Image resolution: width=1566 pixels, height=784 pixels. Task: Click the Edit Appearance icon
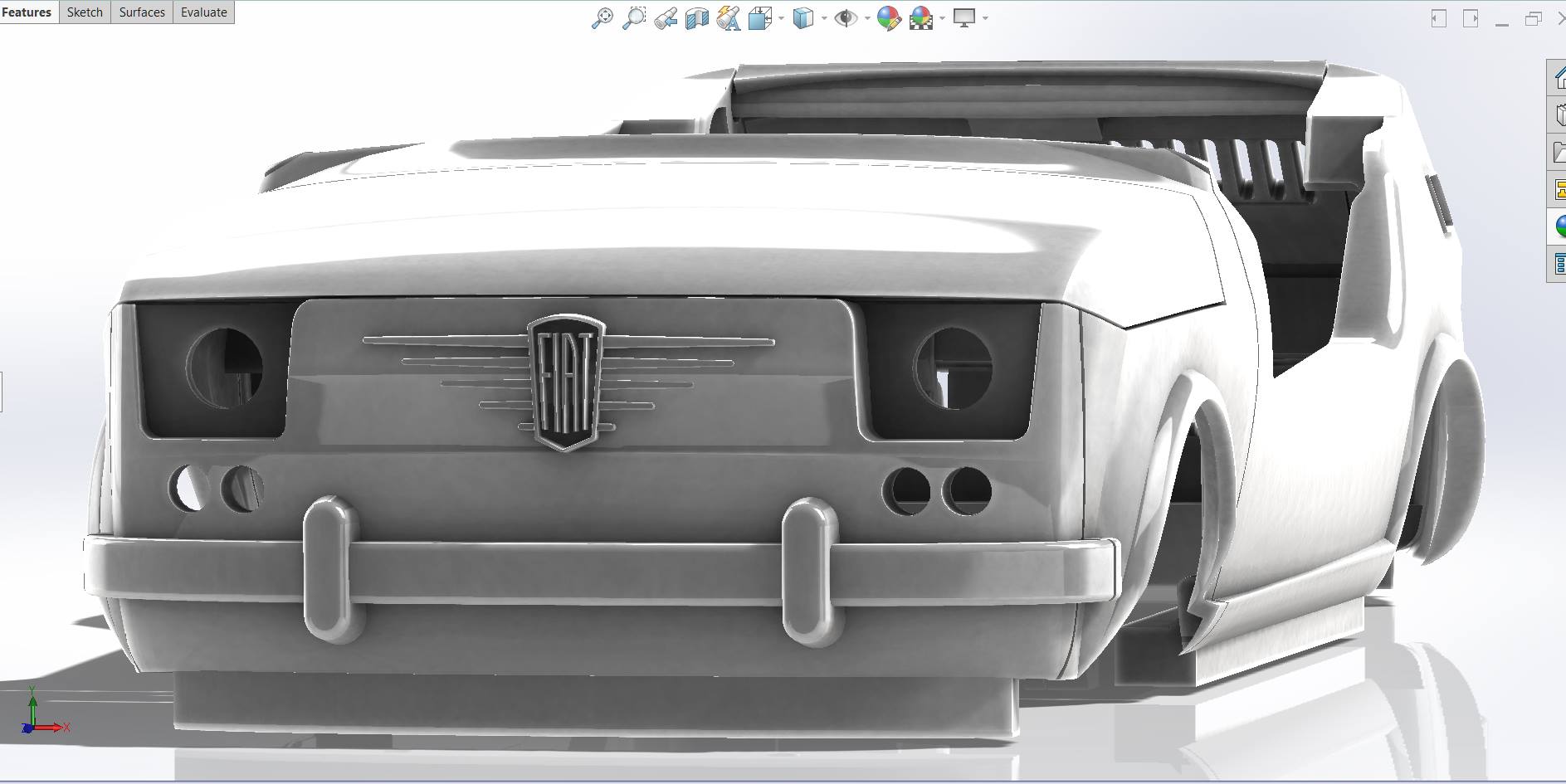point(889,18)
